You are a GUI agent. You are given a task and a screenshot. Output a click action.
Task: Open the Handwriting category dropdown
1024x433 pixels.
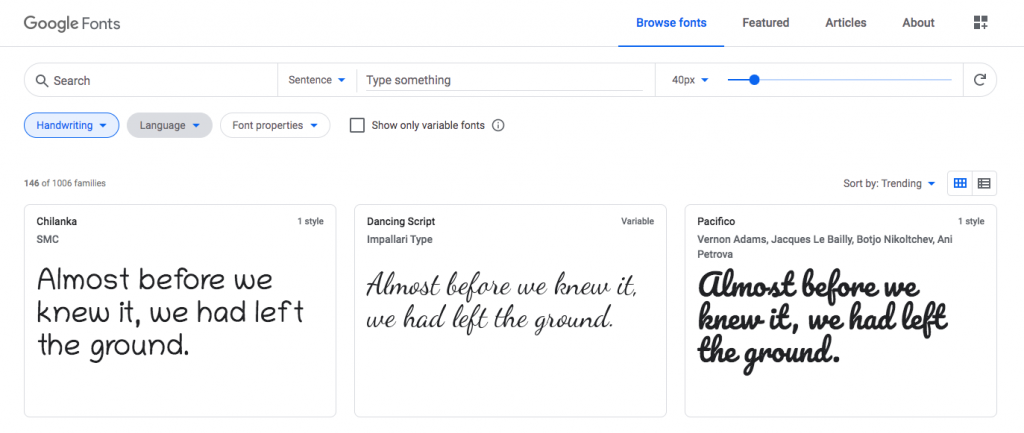72,125
